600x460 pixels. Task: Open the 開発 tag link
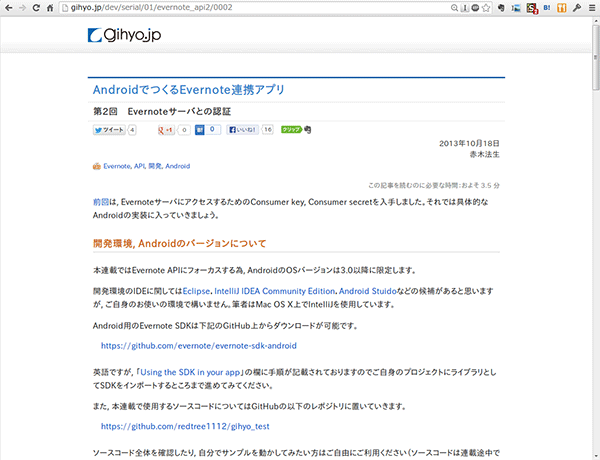(155, 166)
